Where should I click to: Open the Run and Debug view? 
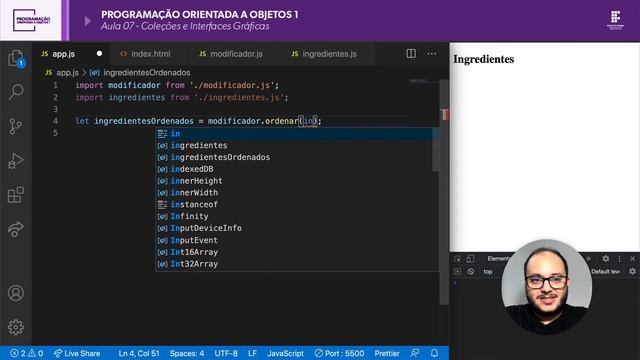pyautogui.click(x=16, y=161)
